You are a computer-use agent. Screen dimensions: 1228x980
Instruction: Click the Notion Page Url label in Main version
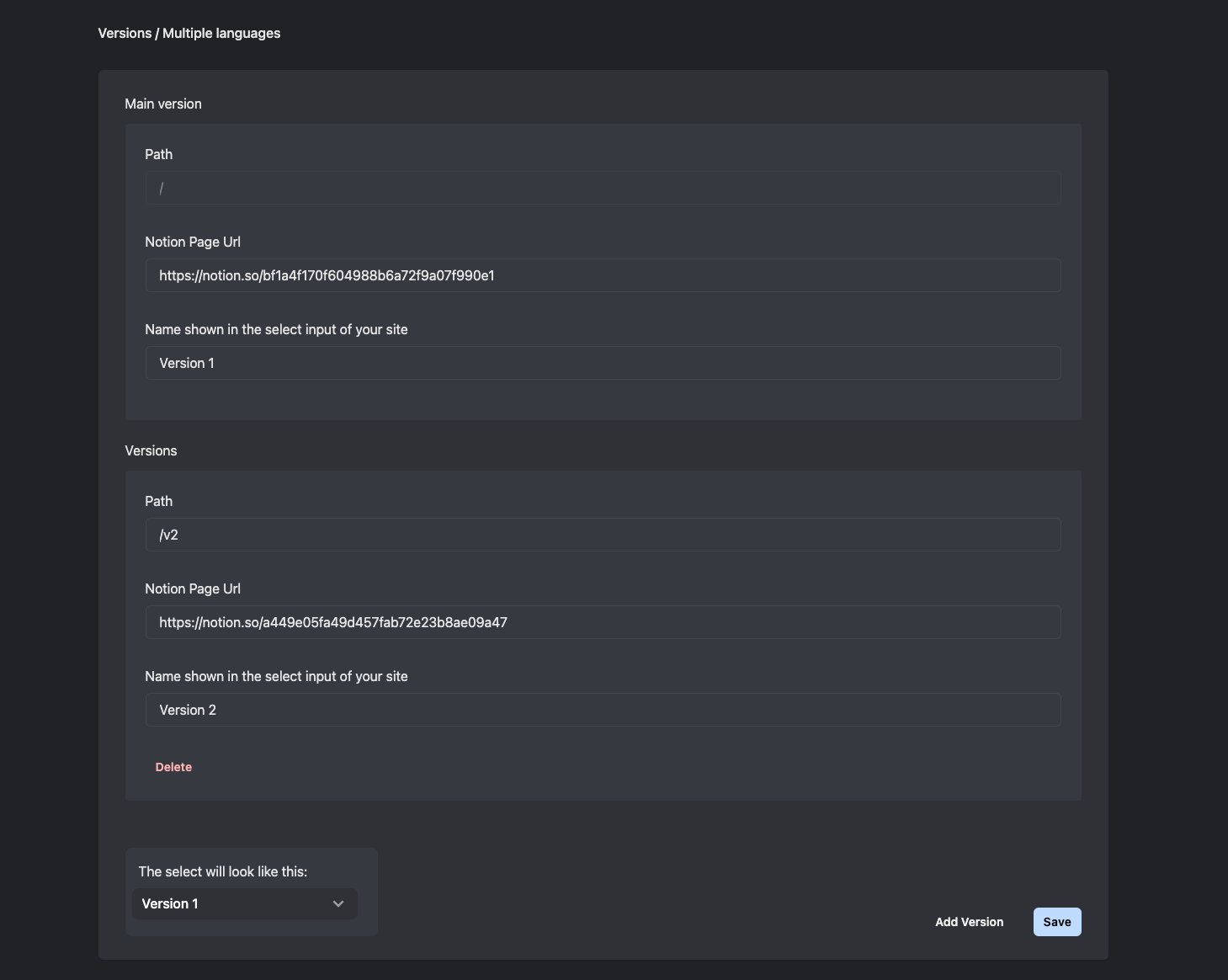pyautogui.click(x=193, y=242)
